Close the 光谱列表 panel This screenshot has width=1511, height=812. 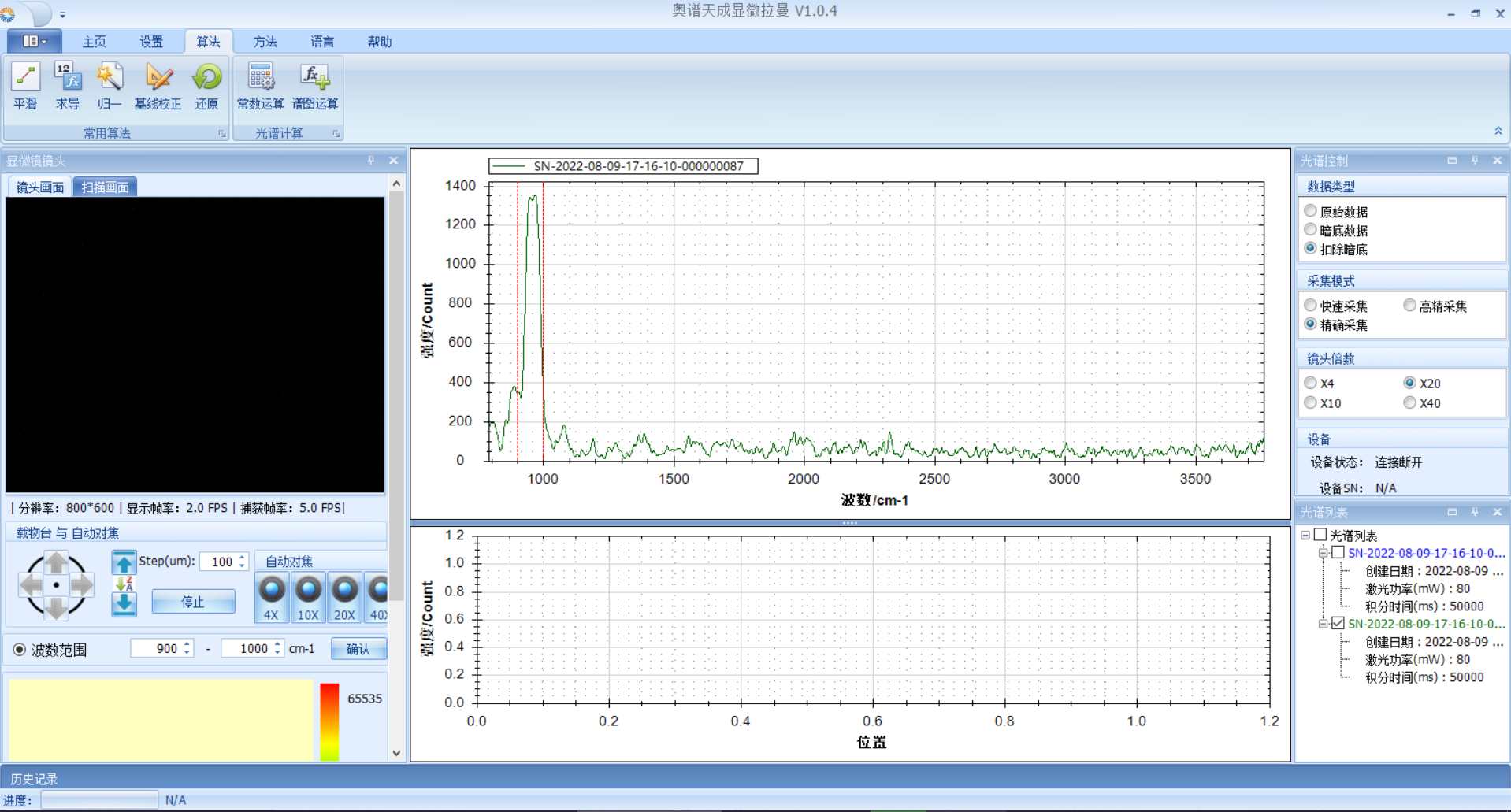[1498, 512]
